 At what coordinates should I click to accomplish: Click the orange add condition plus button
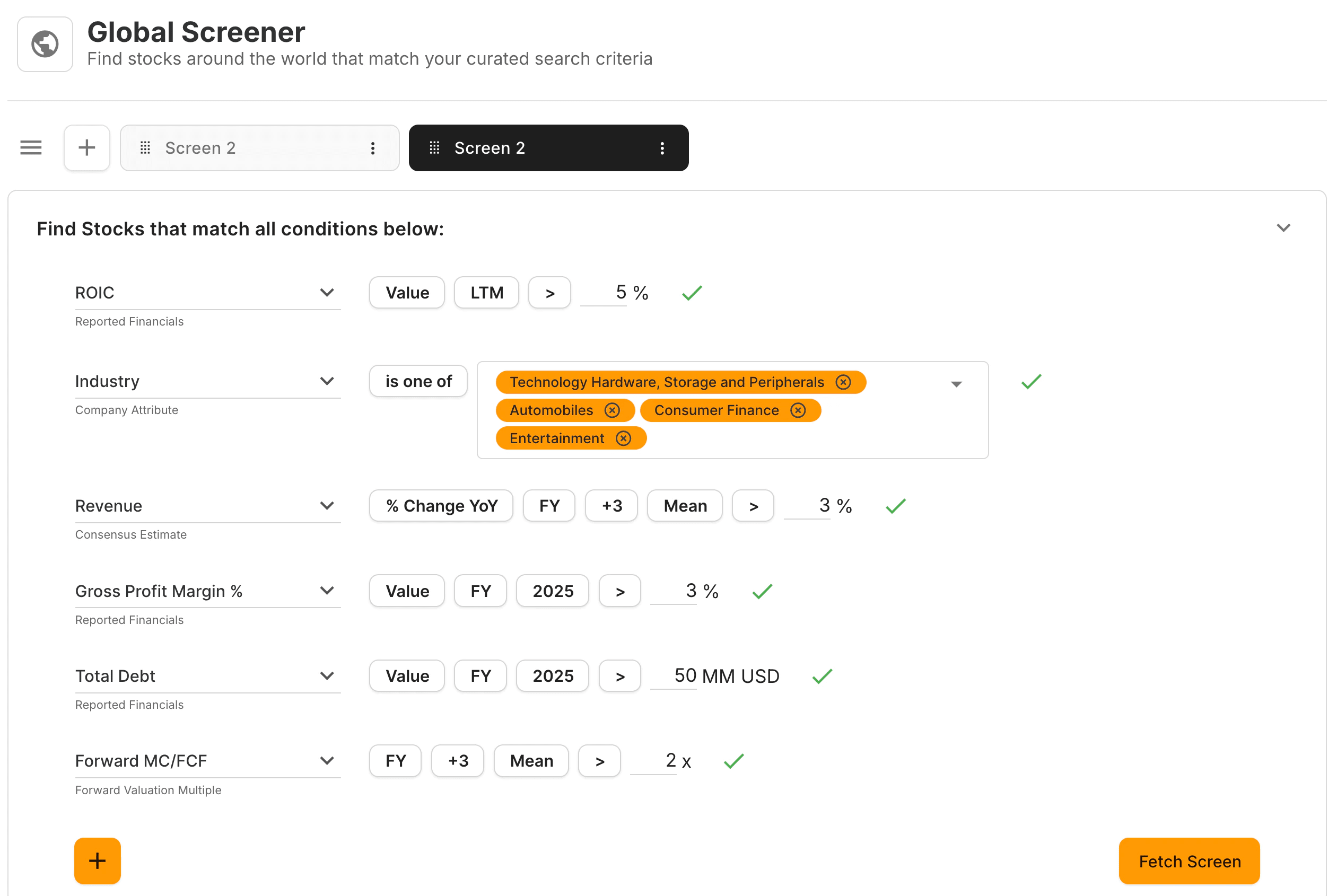(97, 860)
